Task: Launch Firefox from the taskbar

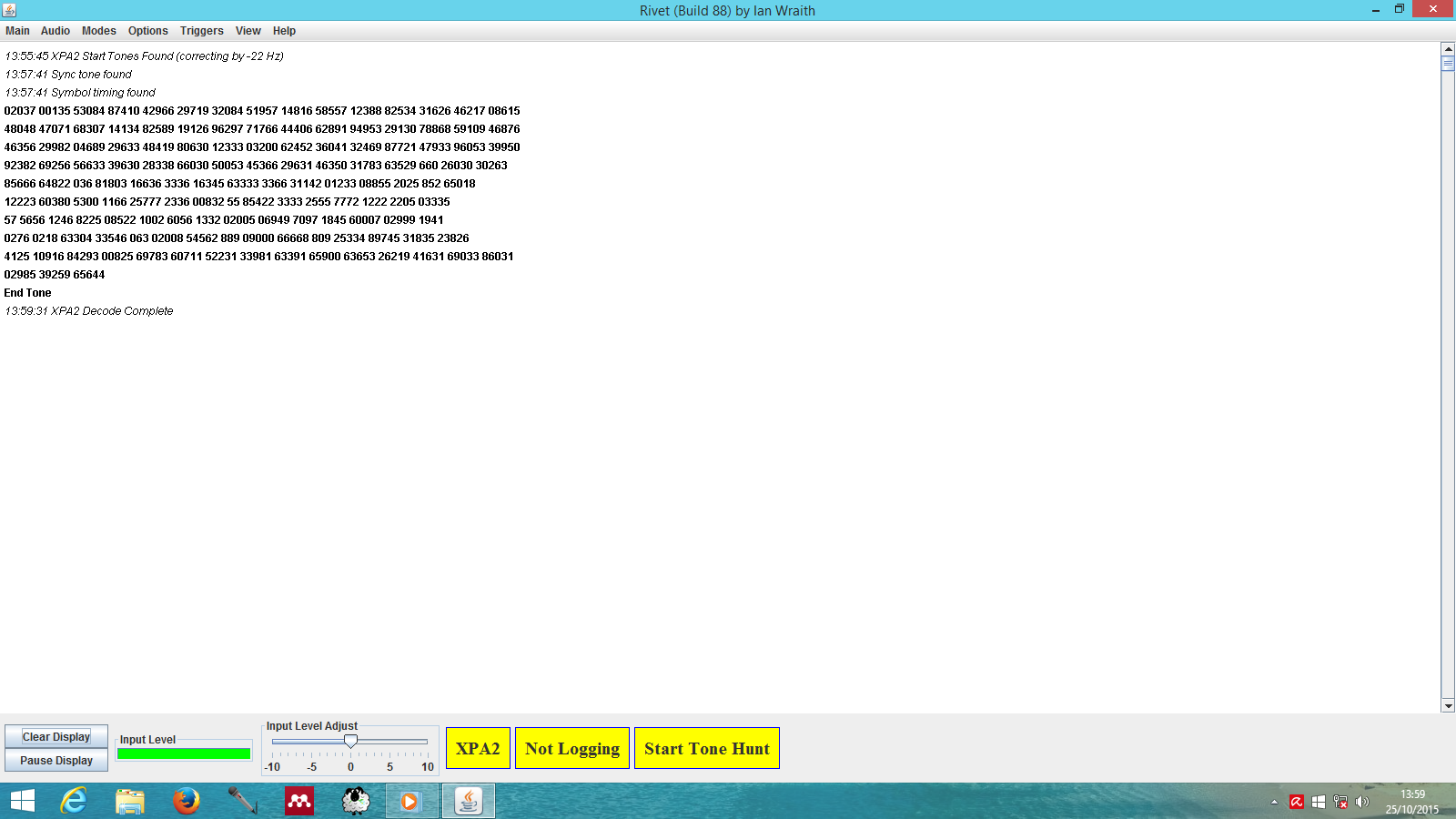Action: click(x=187, y=801)
